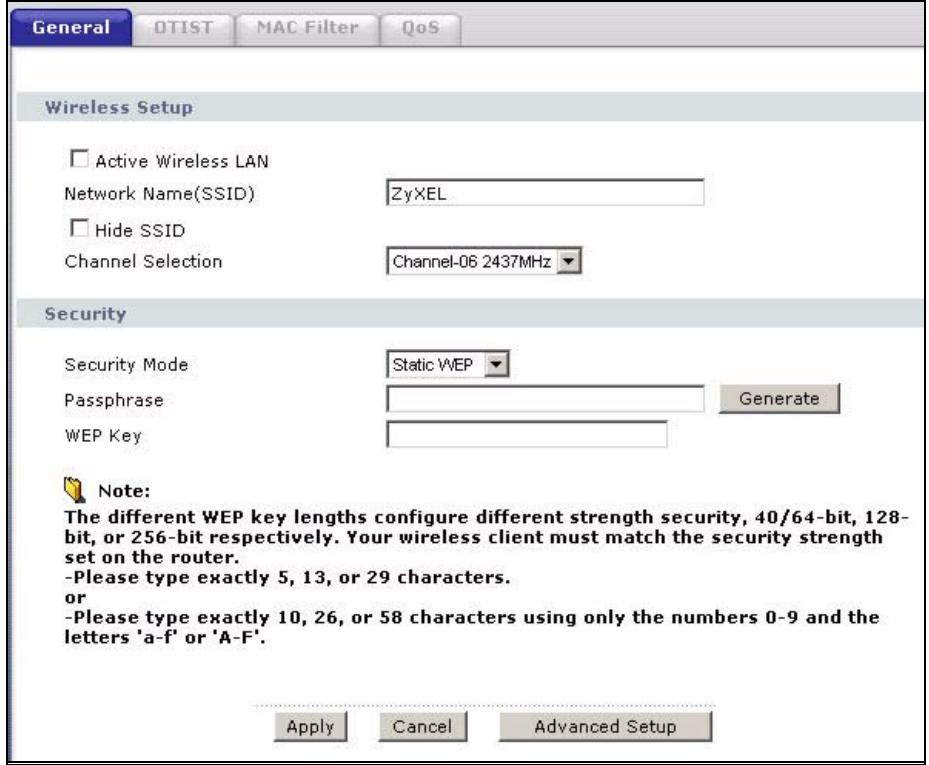Click the Security section heading
Viewport: 929px width, 765px height.
[x=85, y=313]
